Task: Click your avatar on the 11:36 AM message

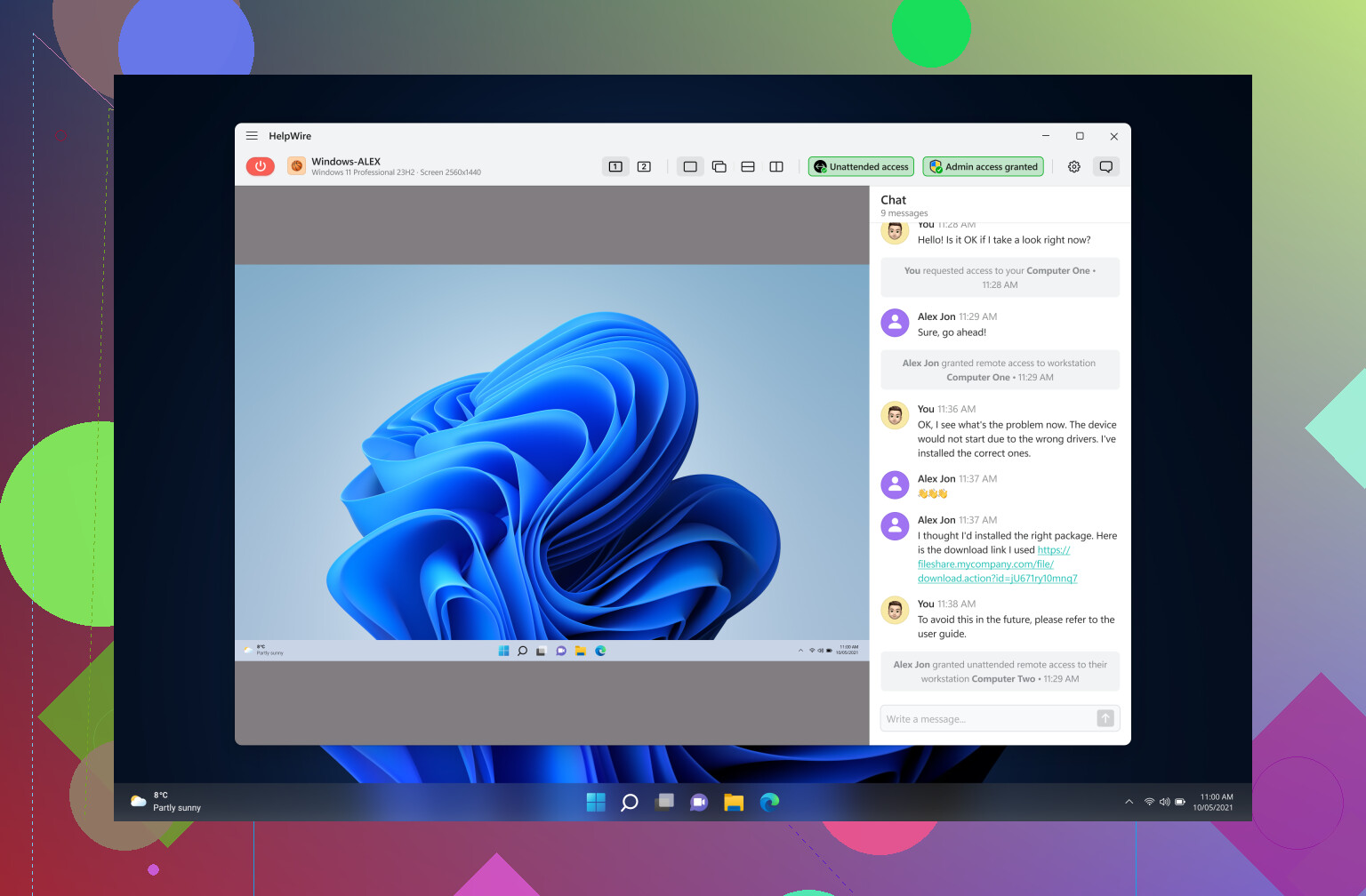Action: [895, 415]
